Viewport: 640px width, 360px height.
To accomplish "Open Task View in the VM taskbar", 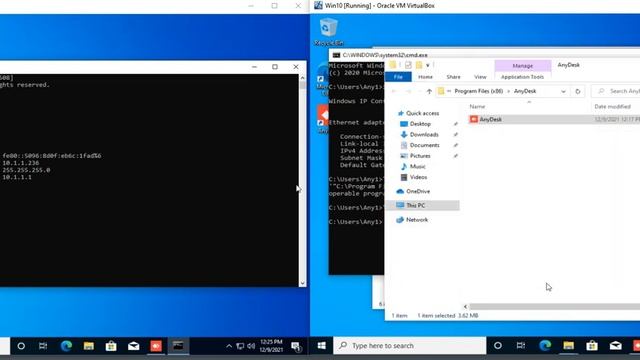I will [521, 346].
